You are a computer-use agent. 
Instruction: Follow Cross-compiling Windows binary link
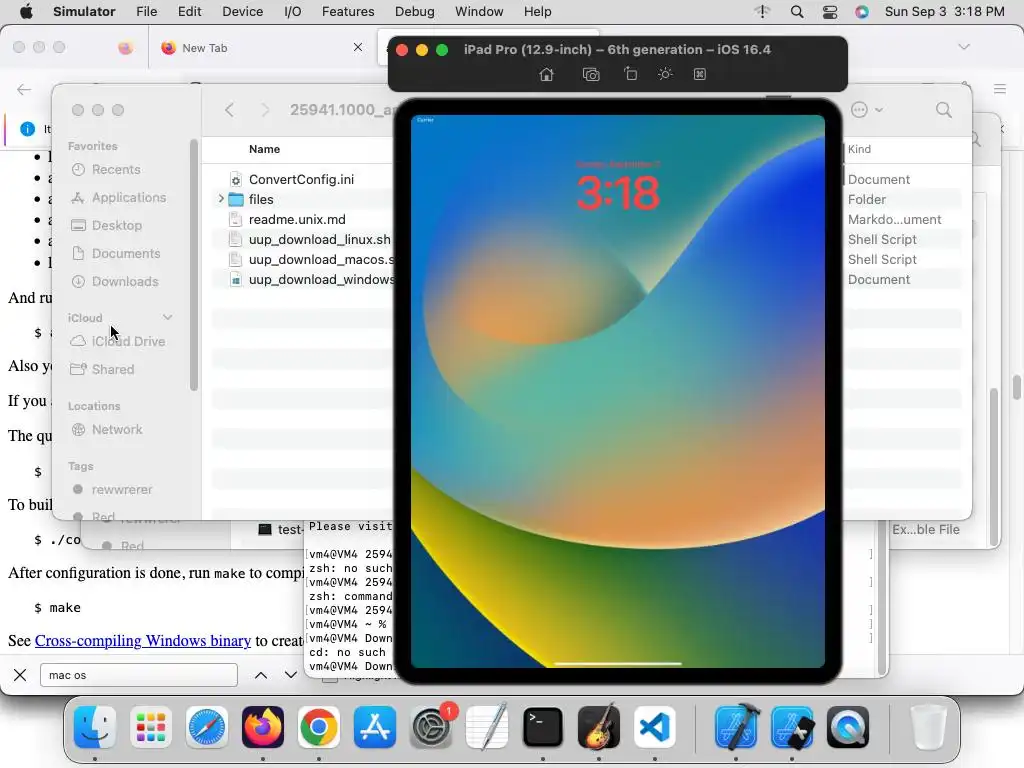[142, 641]
